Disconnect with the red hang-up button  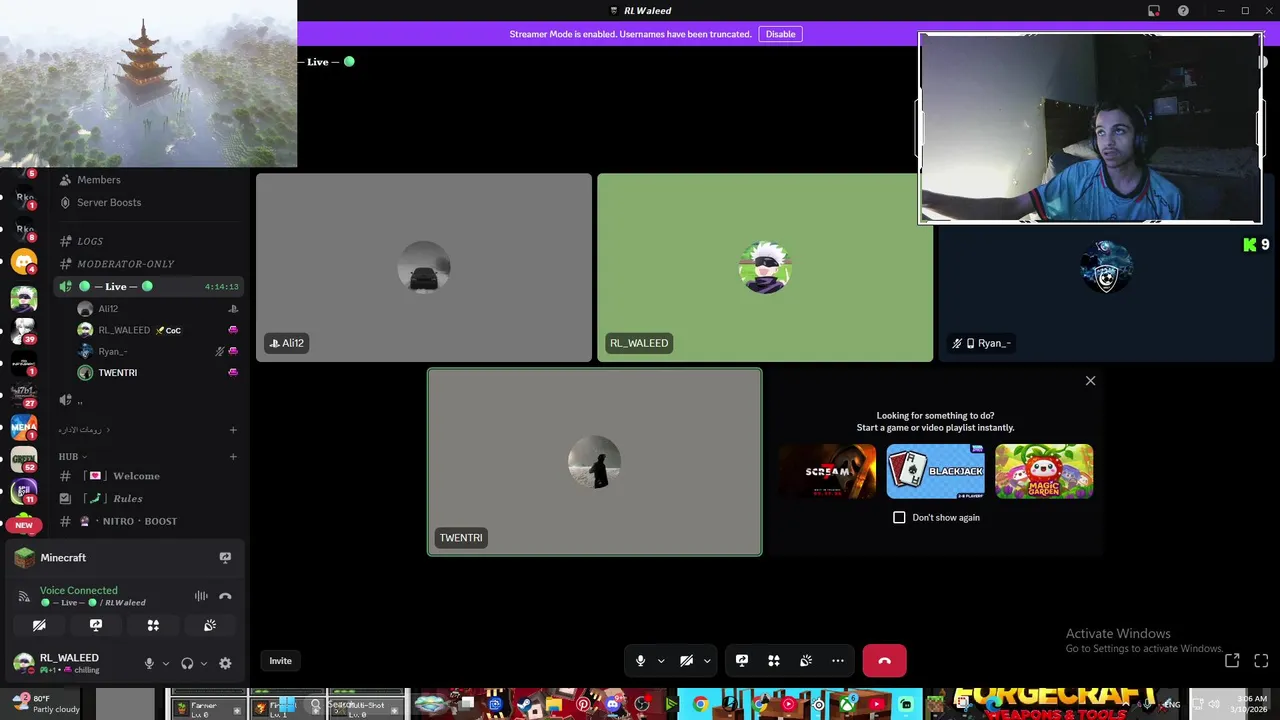pos(884,661)
